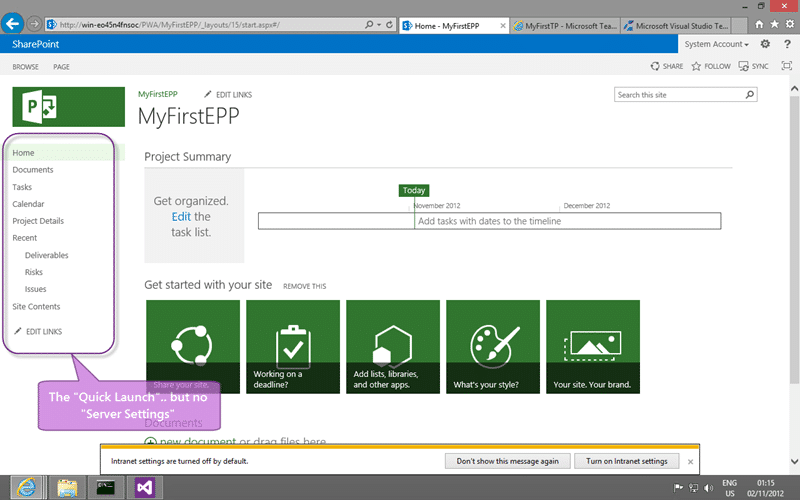Open Tasks in Quick Launch
The image size is (800, 500).
click(22, 187)
